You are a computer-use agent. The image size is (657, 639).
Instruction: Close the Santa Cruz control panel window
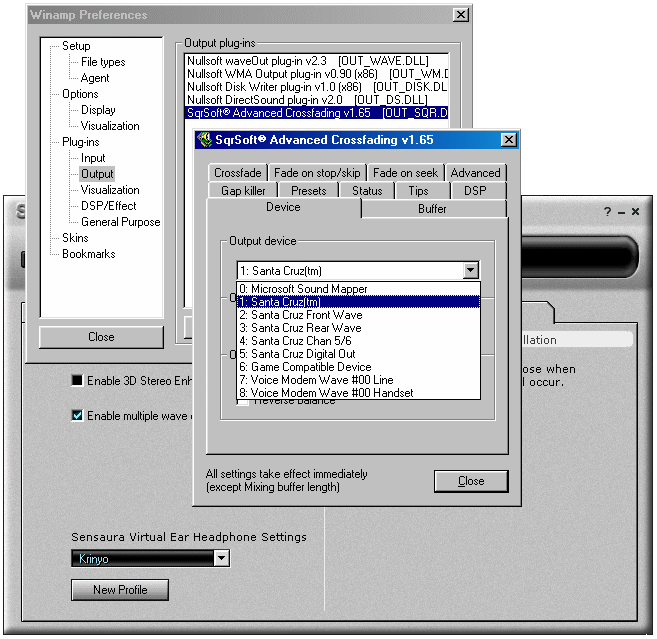click(636, 212)
